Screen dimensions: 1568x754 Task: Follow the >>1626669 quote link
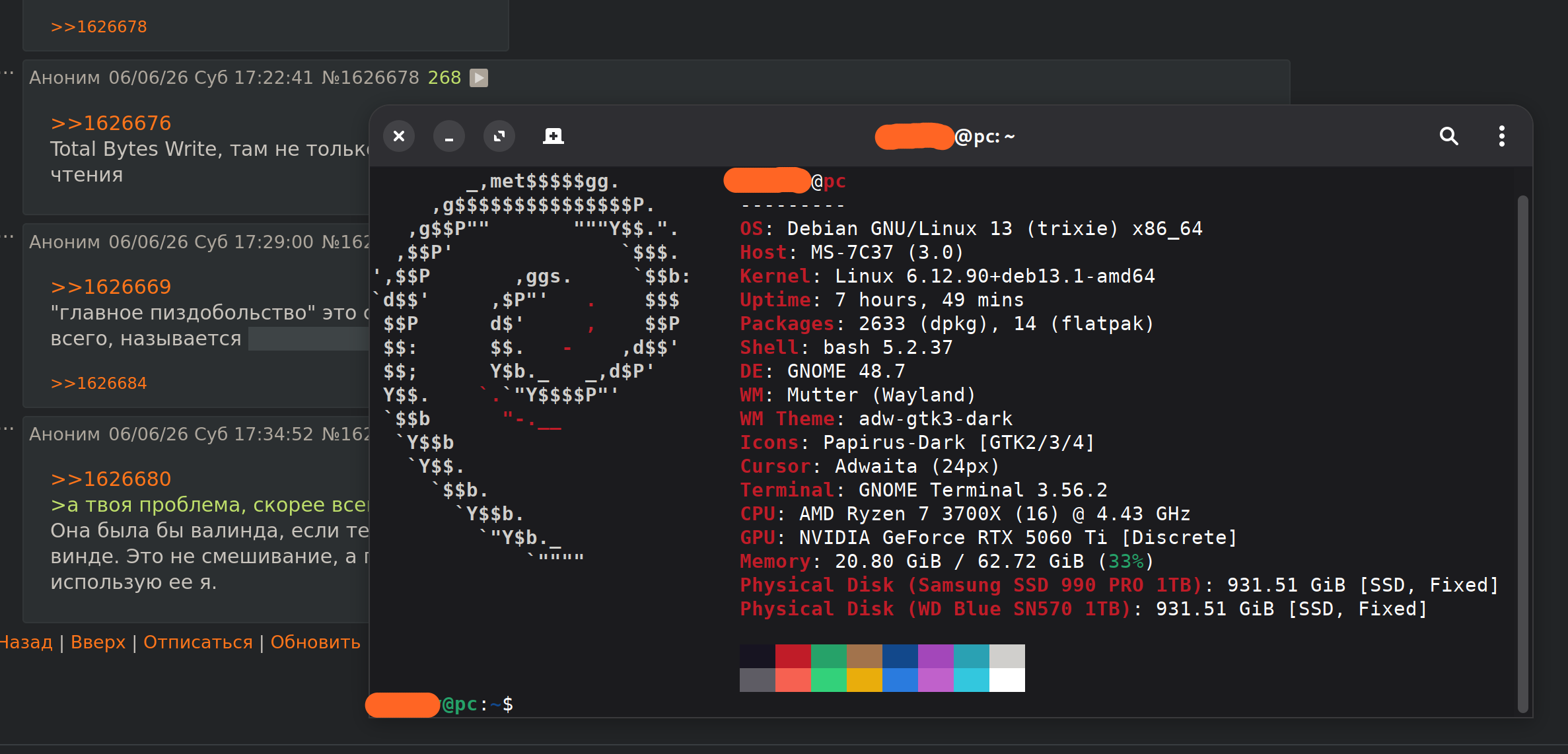click(110, 287)
